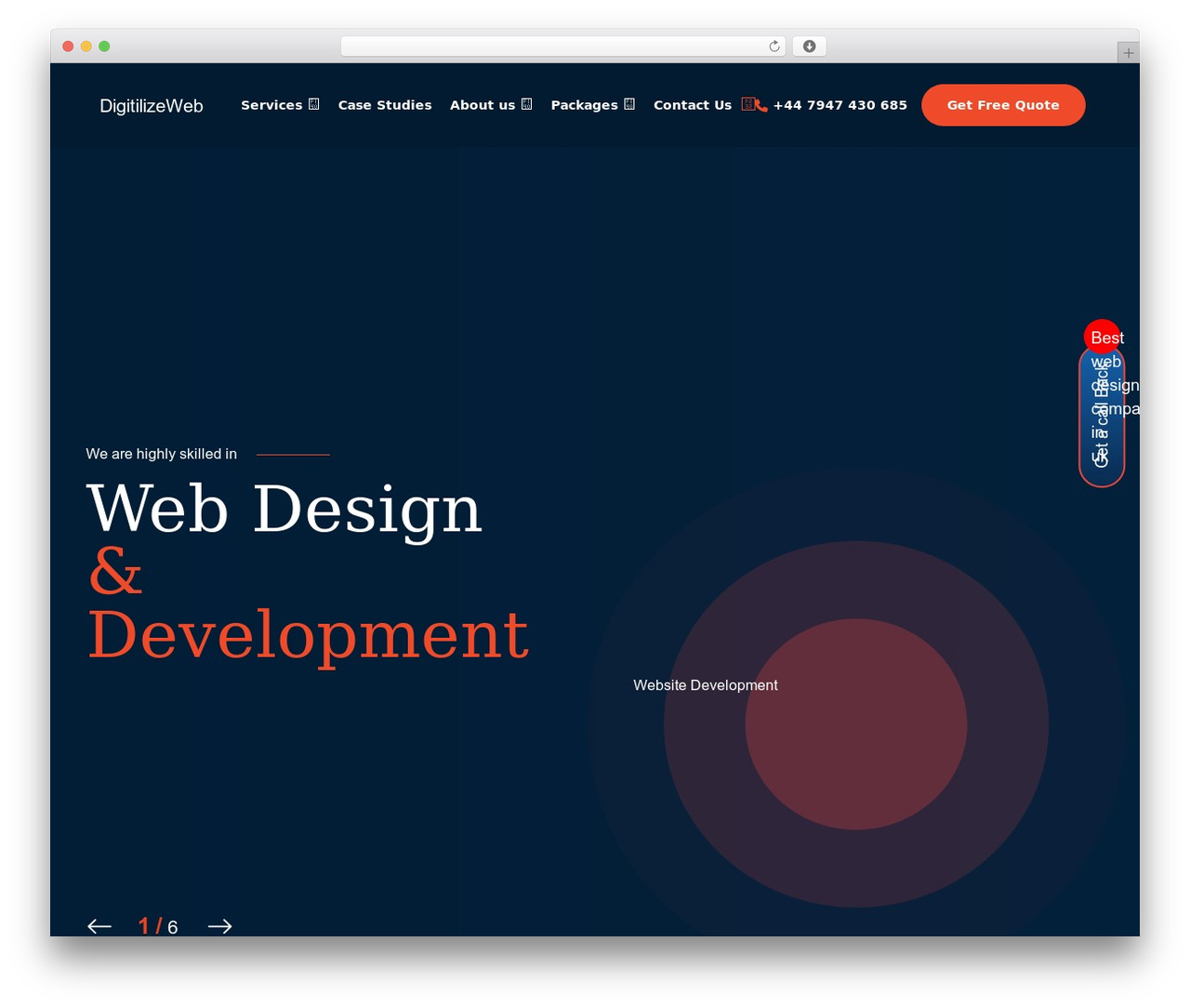Click the Website Development label
The image size is (1190, 1008).
pos(706,685)
